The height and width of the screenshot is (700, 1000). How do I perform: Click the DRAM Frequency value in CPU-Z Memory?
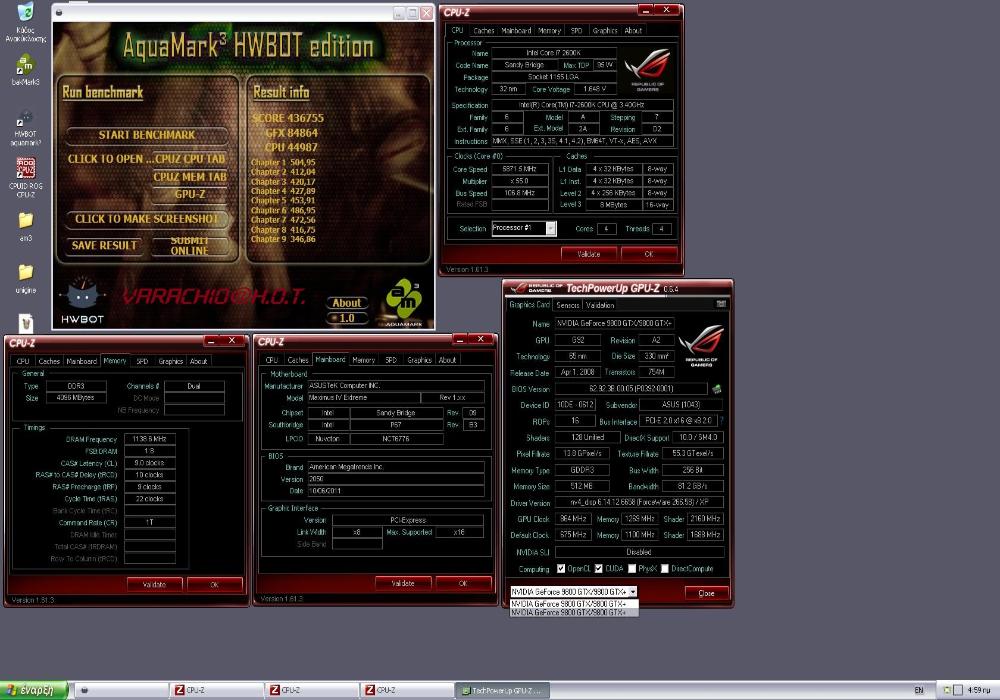(150, 439)
